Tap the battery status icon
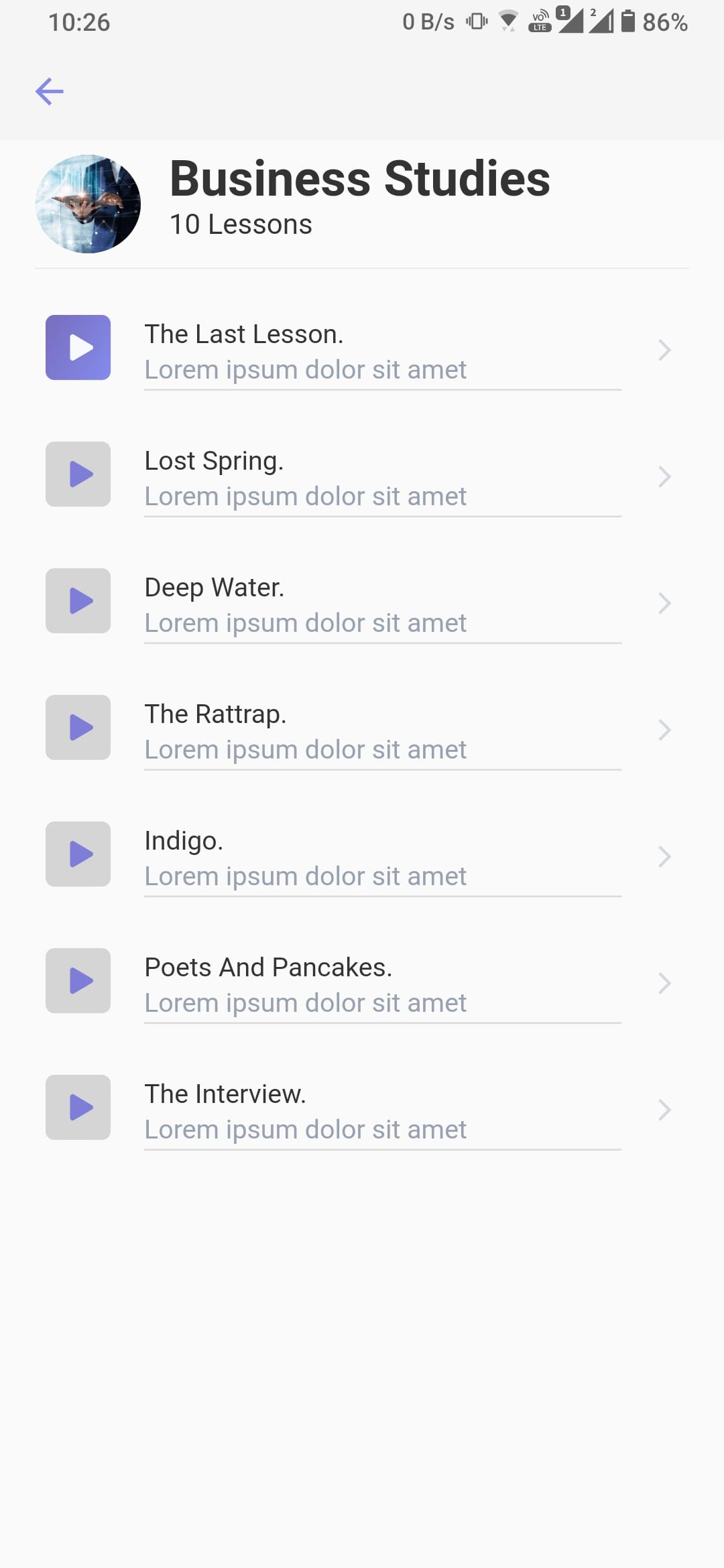The width and height of the screenshot is (724, 1568). (x=627, y=21)
